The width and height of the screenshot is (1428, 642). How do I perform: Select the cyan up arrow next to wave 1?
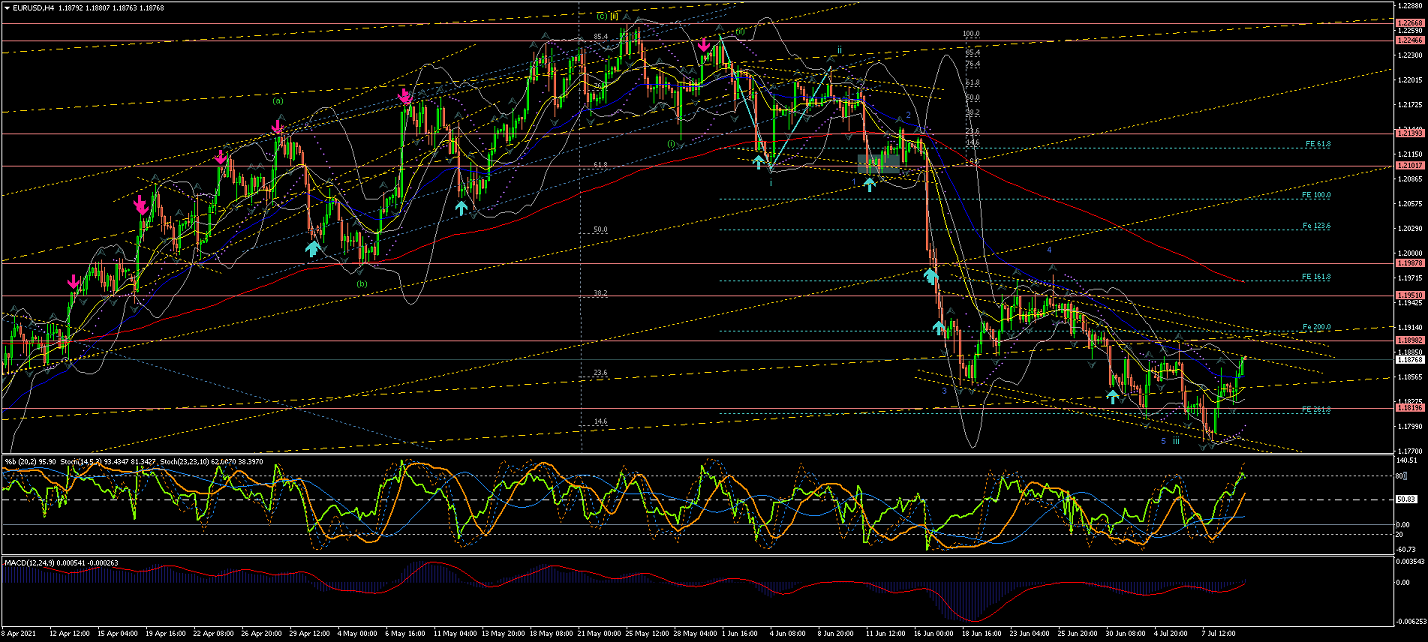point(869,184)
